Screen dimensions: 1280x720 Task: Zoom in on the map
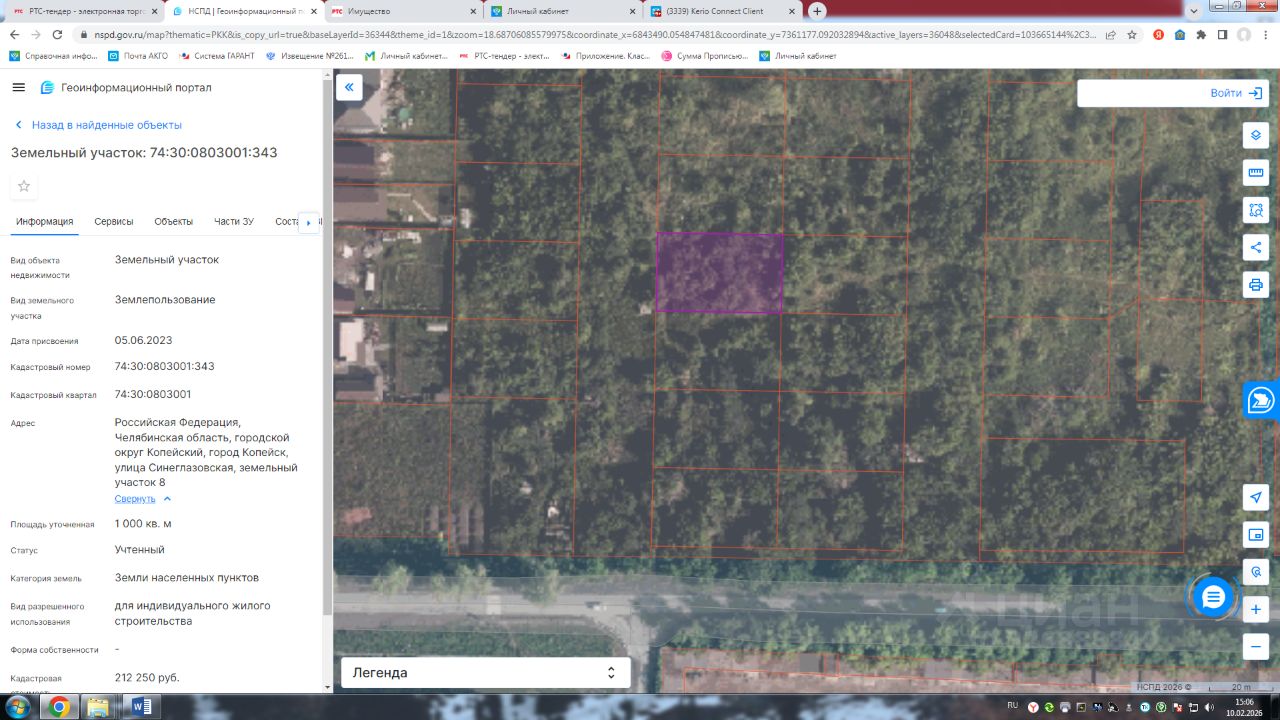[1256, 609]
